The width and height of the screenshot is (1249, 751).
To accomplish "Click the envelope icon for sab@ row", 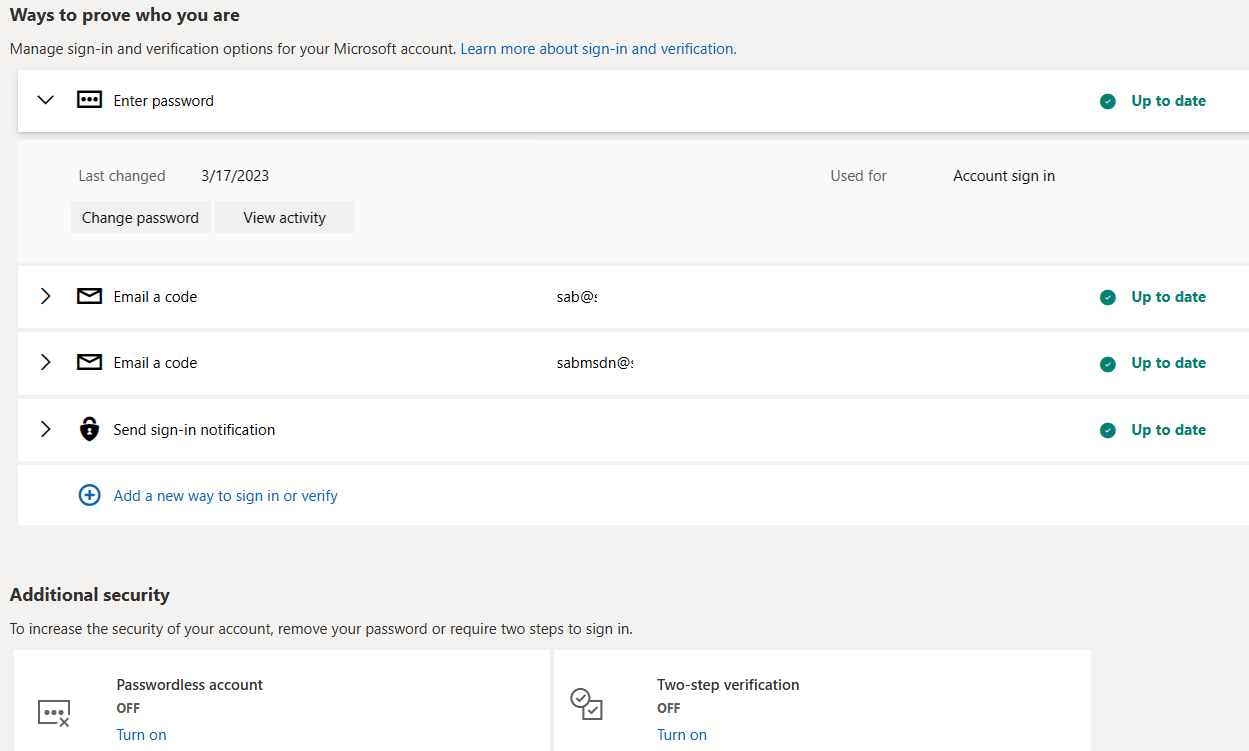I will point(90,296).
